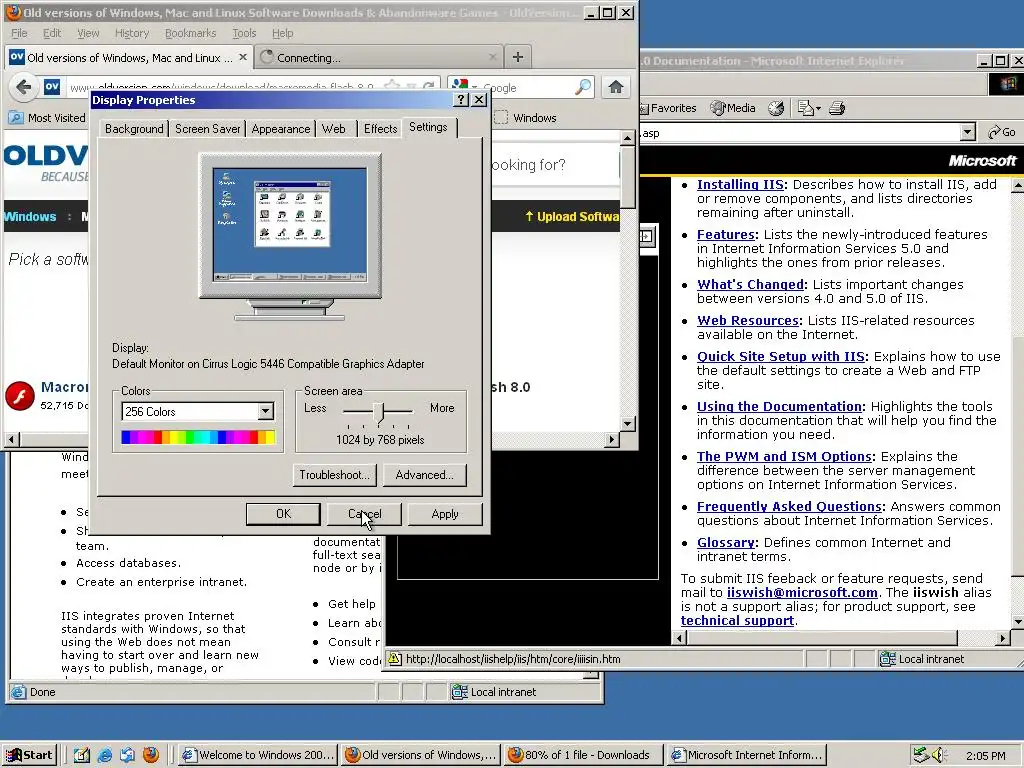The width and height of the screenshot is (1024, 768).
Task: Switch to the Screen Saver tab
Action: tap(208, 129)
